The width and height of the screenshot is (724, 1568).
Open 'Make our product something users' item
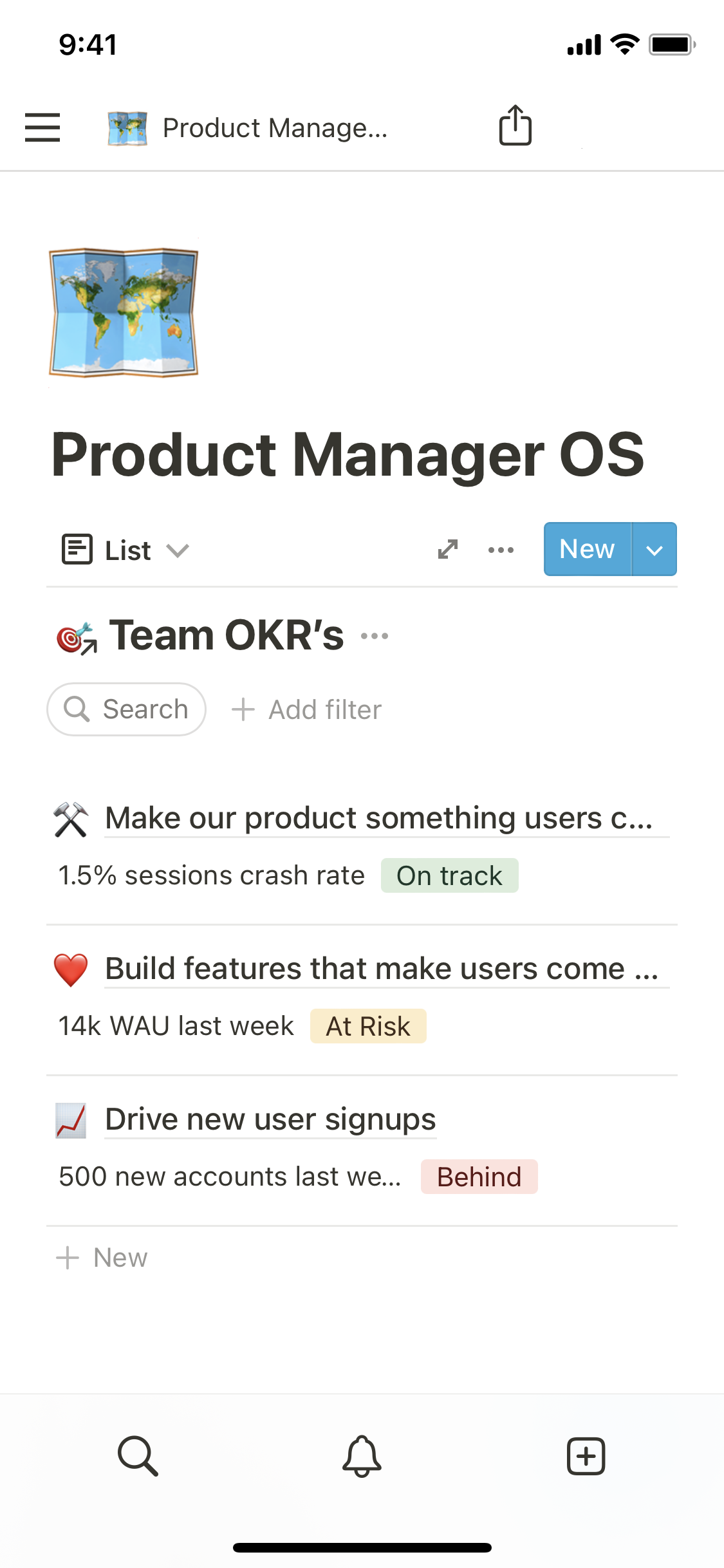pyautogui.click(x=378, y=819)
